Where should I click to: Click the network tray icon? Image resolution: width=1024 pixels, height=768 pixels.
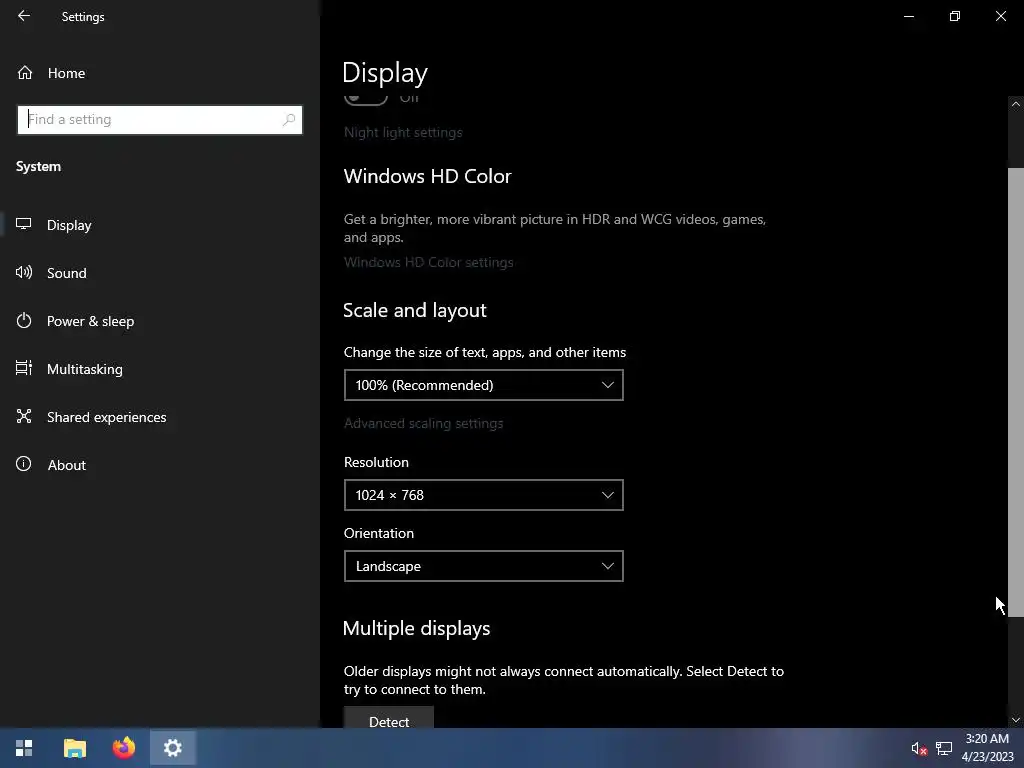[944, 748]
